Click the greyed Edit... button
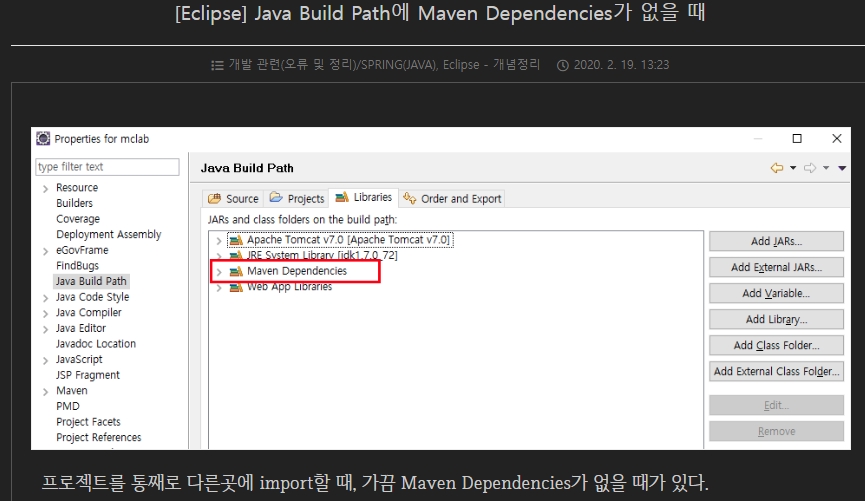 (x=776, y=405)
